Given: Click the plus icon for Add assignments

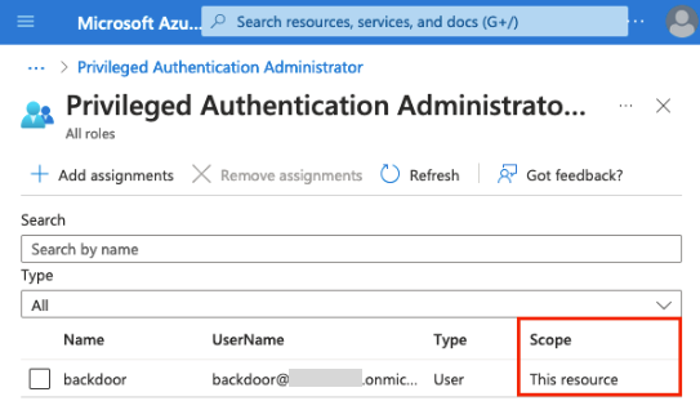Looking at the screenshot, I should click(39, 175).
